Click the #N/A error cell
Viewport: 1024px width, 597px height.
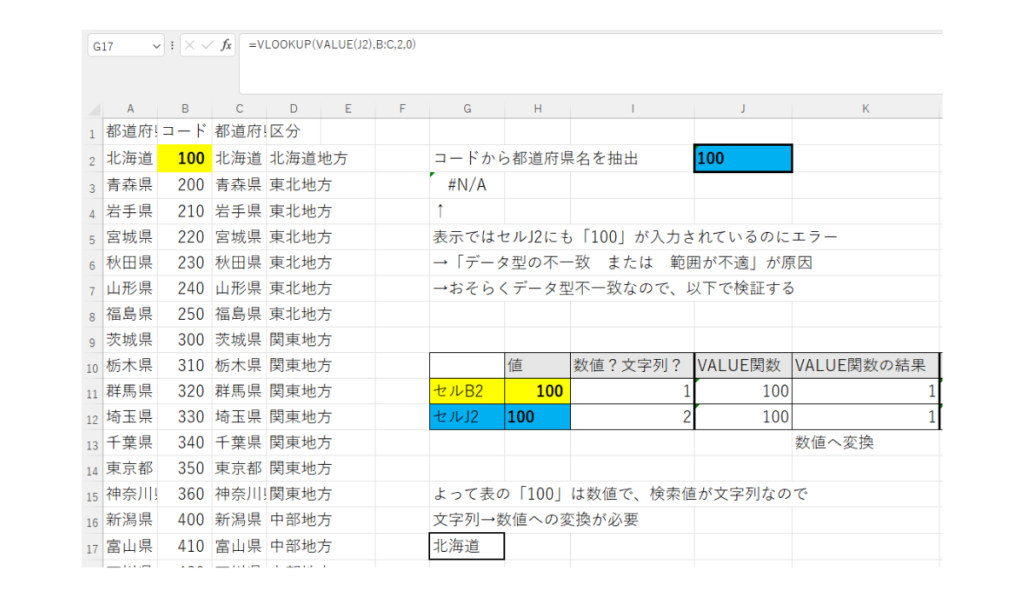467,184
